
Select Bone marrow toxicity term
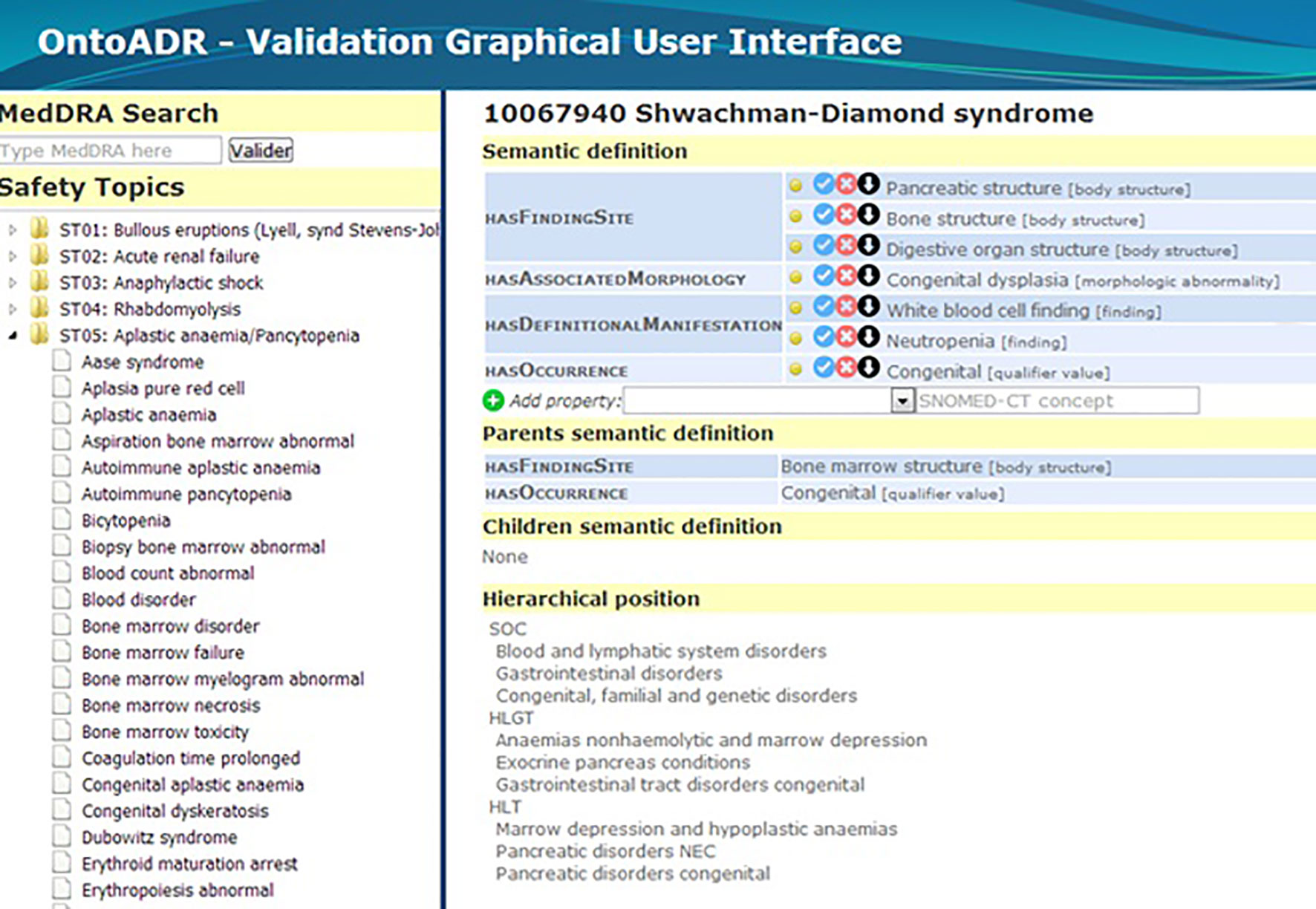coord(165,732)
